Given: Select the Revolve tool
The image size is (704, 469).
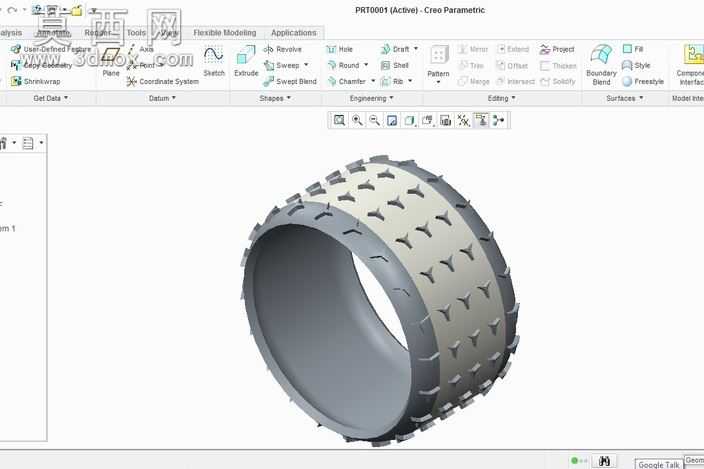Looking at the screenshot, I should coord(282,49).
